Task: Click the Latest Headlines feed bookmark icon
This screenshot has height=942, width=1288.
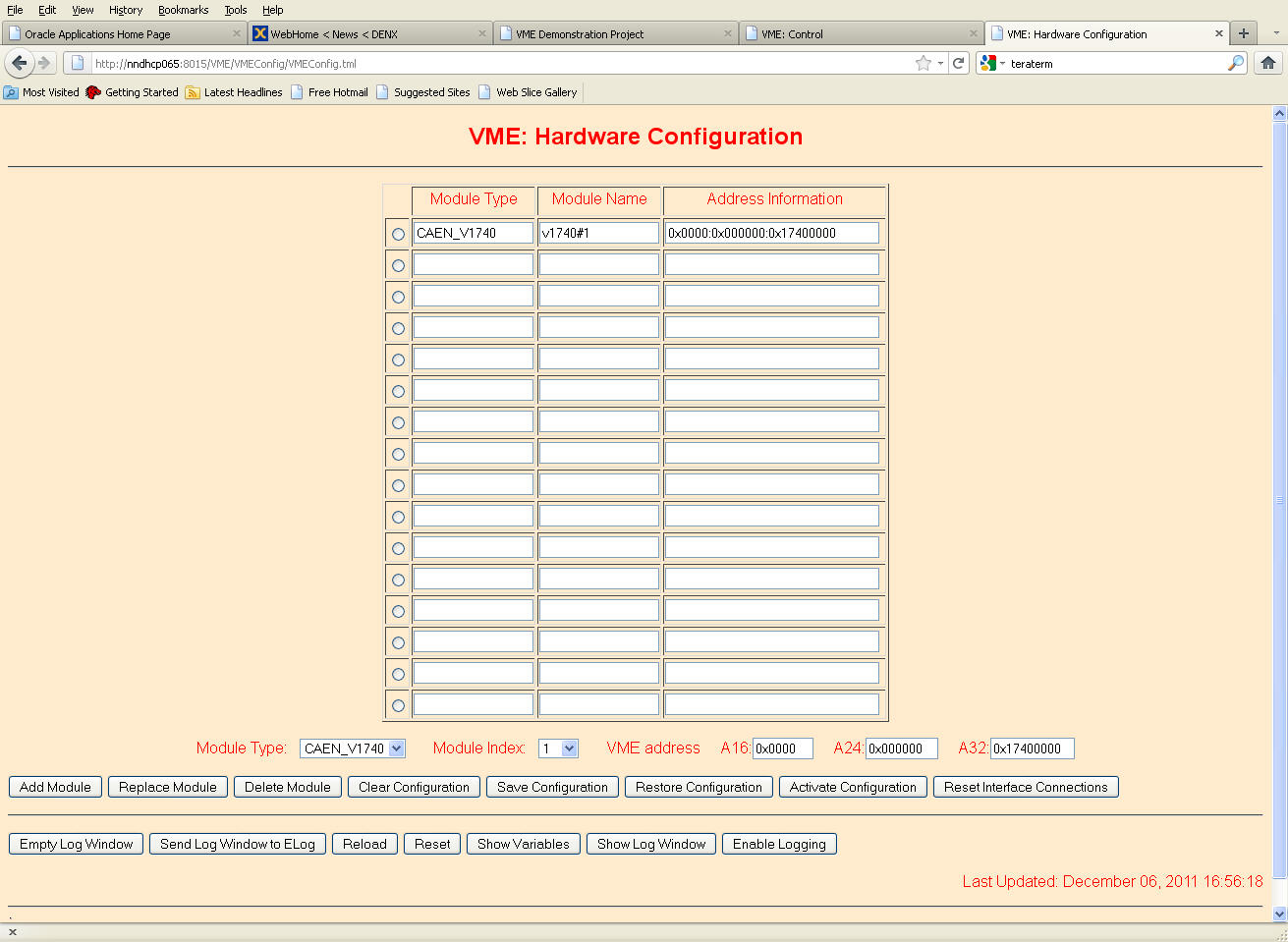Action: 193,92
